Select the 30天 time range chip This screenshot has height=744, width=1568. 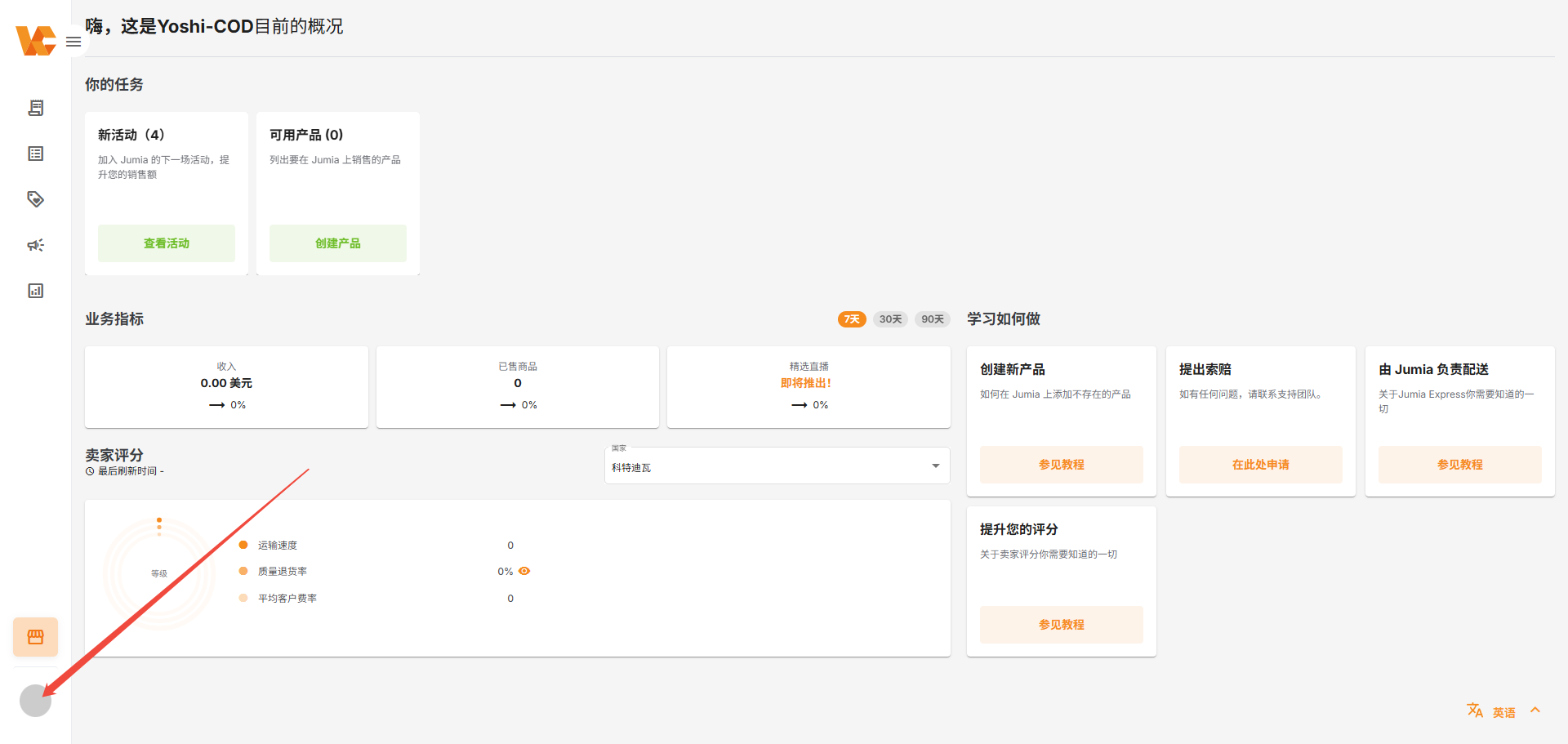pos(890,319)
